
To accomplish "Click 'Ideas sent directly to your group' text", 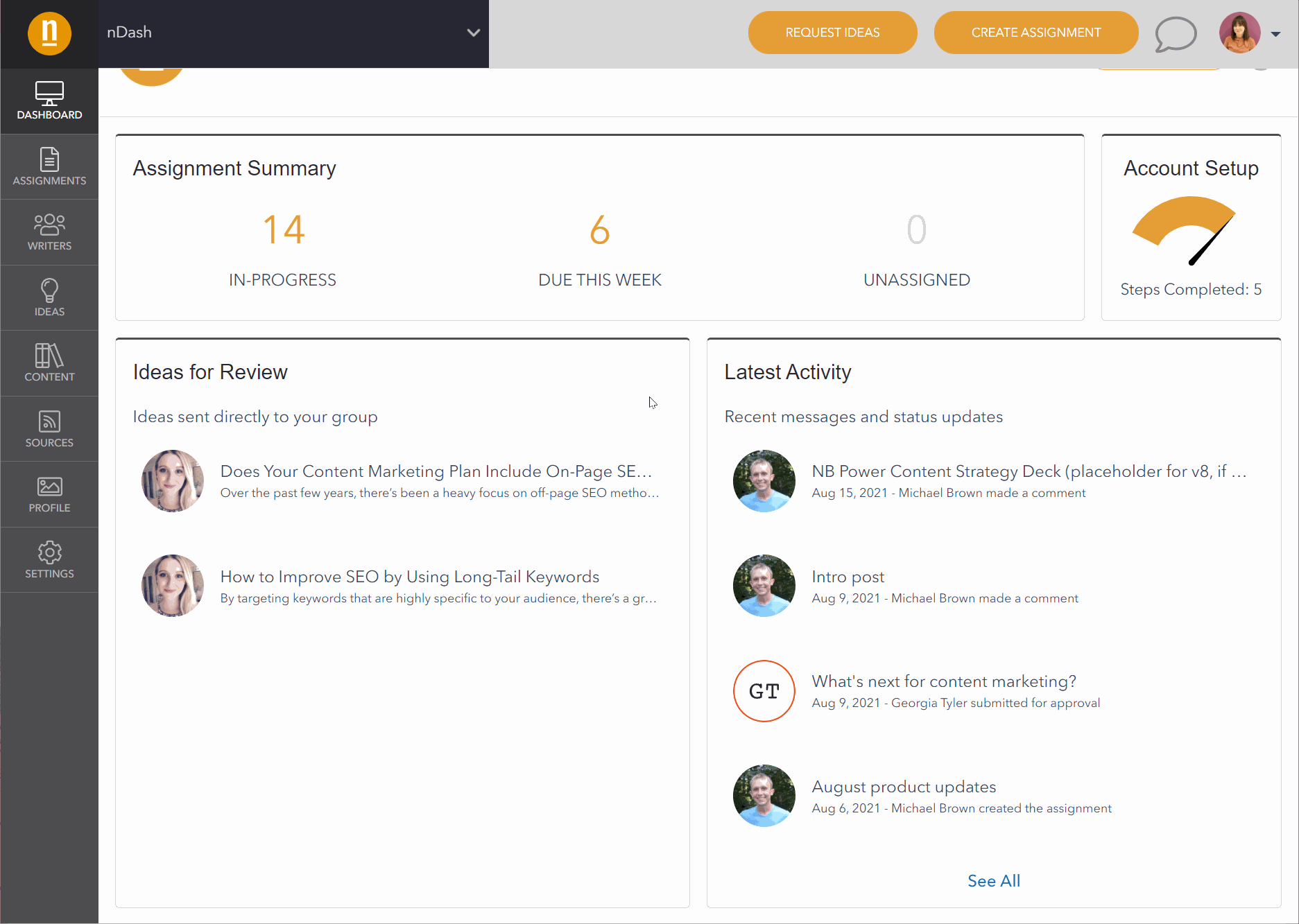I will [x=255, y=417].
